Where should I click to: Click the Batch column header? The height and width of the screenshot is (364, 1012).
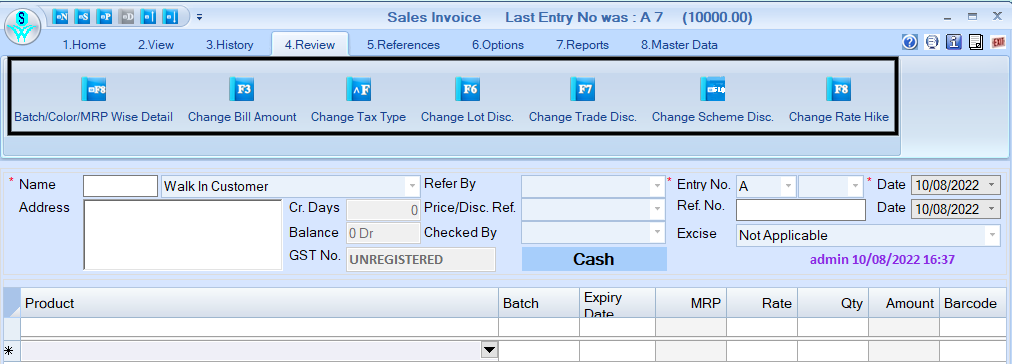[x=539, y=303]
